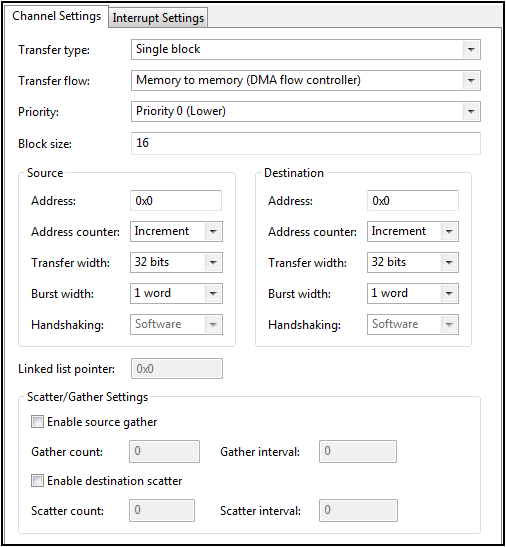Viewport: 506px width, 547px height.
Task: Click the Linked list pointer label
Action: point(66,369)
